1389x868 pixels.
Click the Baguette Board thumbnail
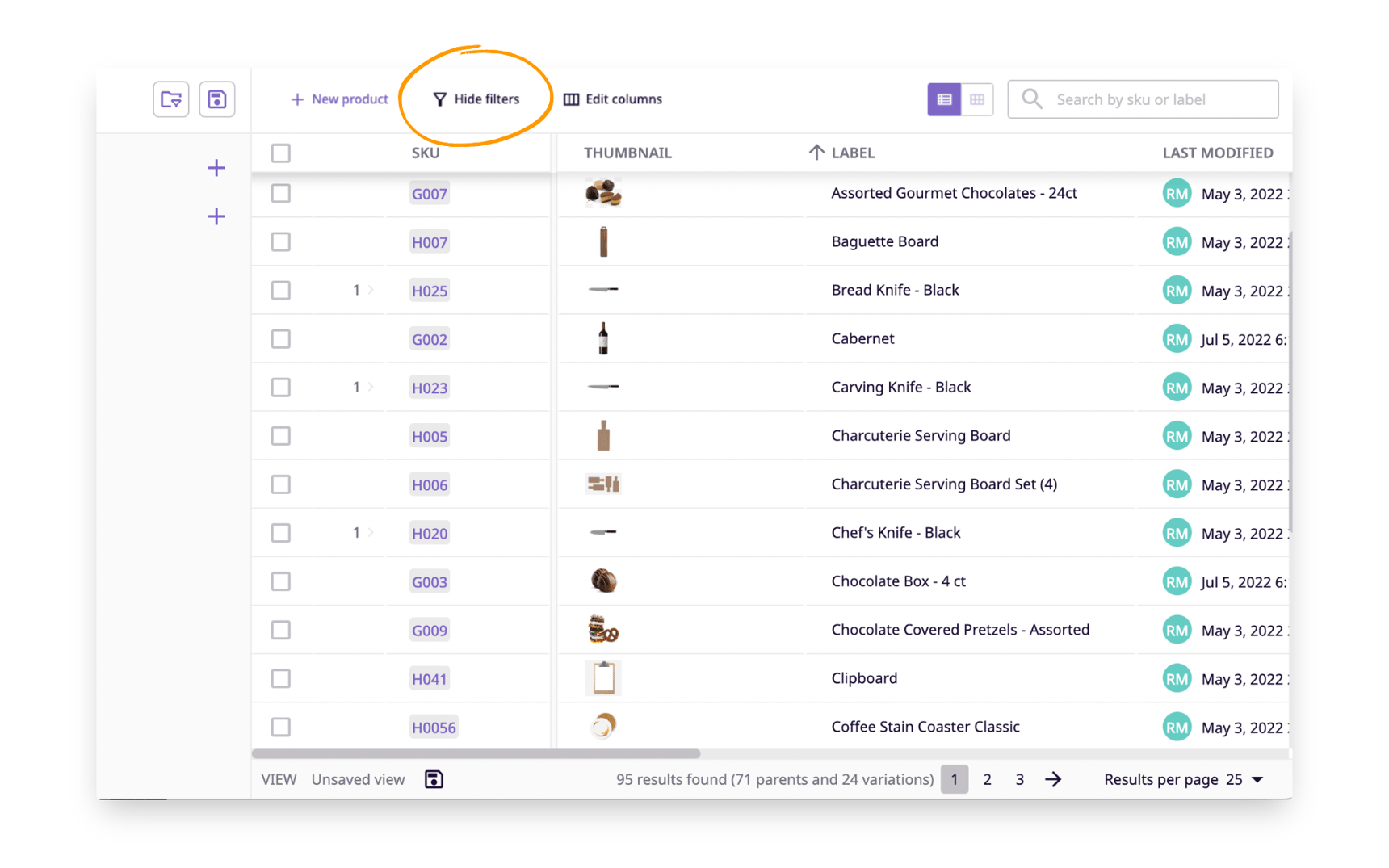click(x=602, y=241)
